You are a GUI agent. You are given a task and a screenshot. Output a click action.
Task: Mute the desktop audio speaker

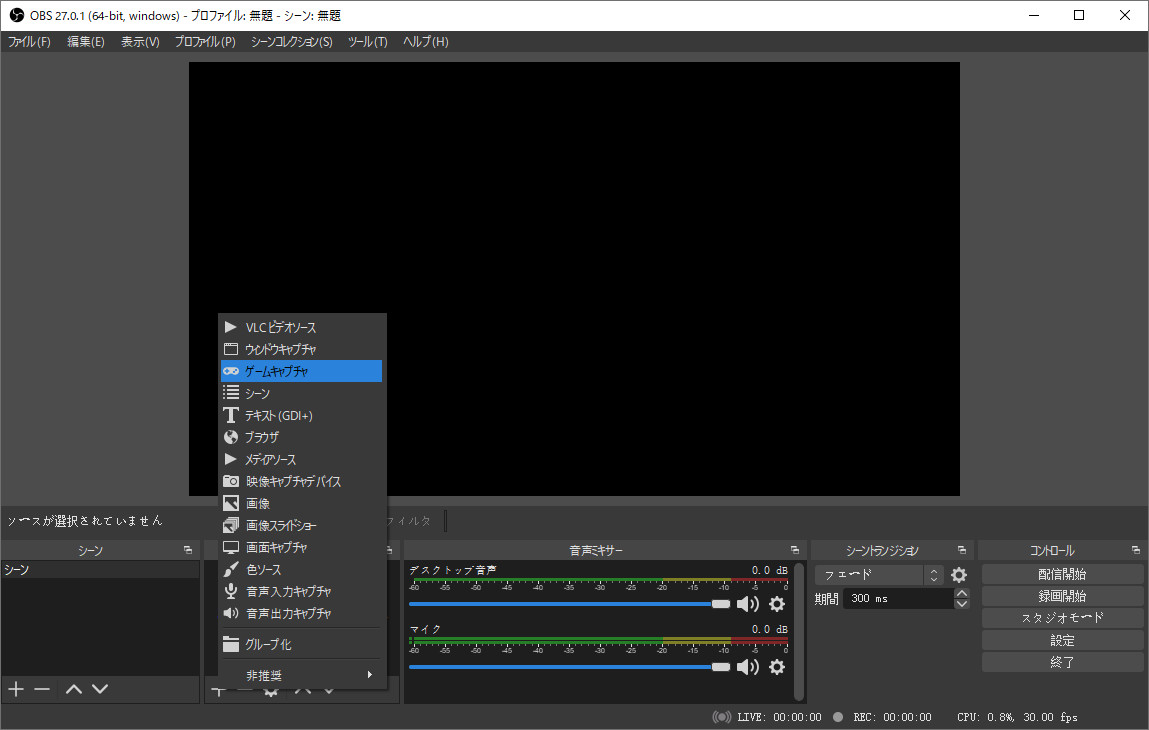(748, 604)
